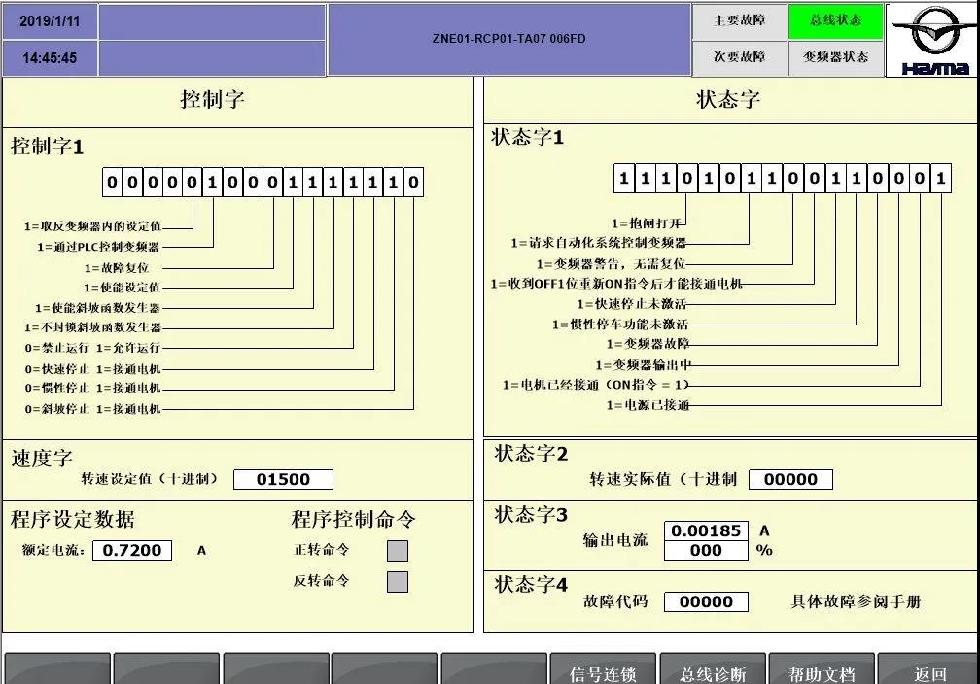Select the 变频器状态 status button
The height and width of the screenshot is (684, 980).
click(x=835, y=57)
